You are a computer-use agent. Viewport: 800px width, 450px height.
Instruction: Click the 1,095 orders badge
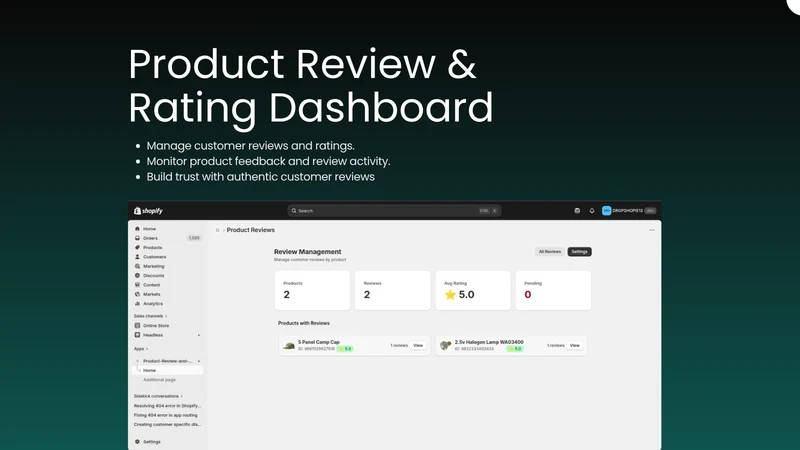194,238
